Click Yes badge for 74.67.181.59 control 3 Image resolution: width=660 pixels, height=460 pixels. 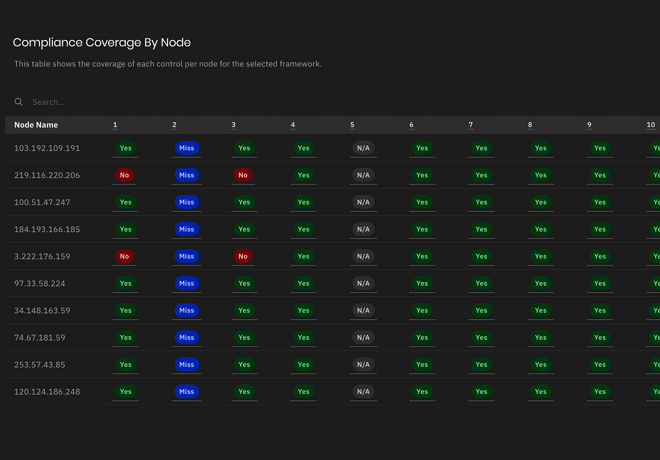244,338
